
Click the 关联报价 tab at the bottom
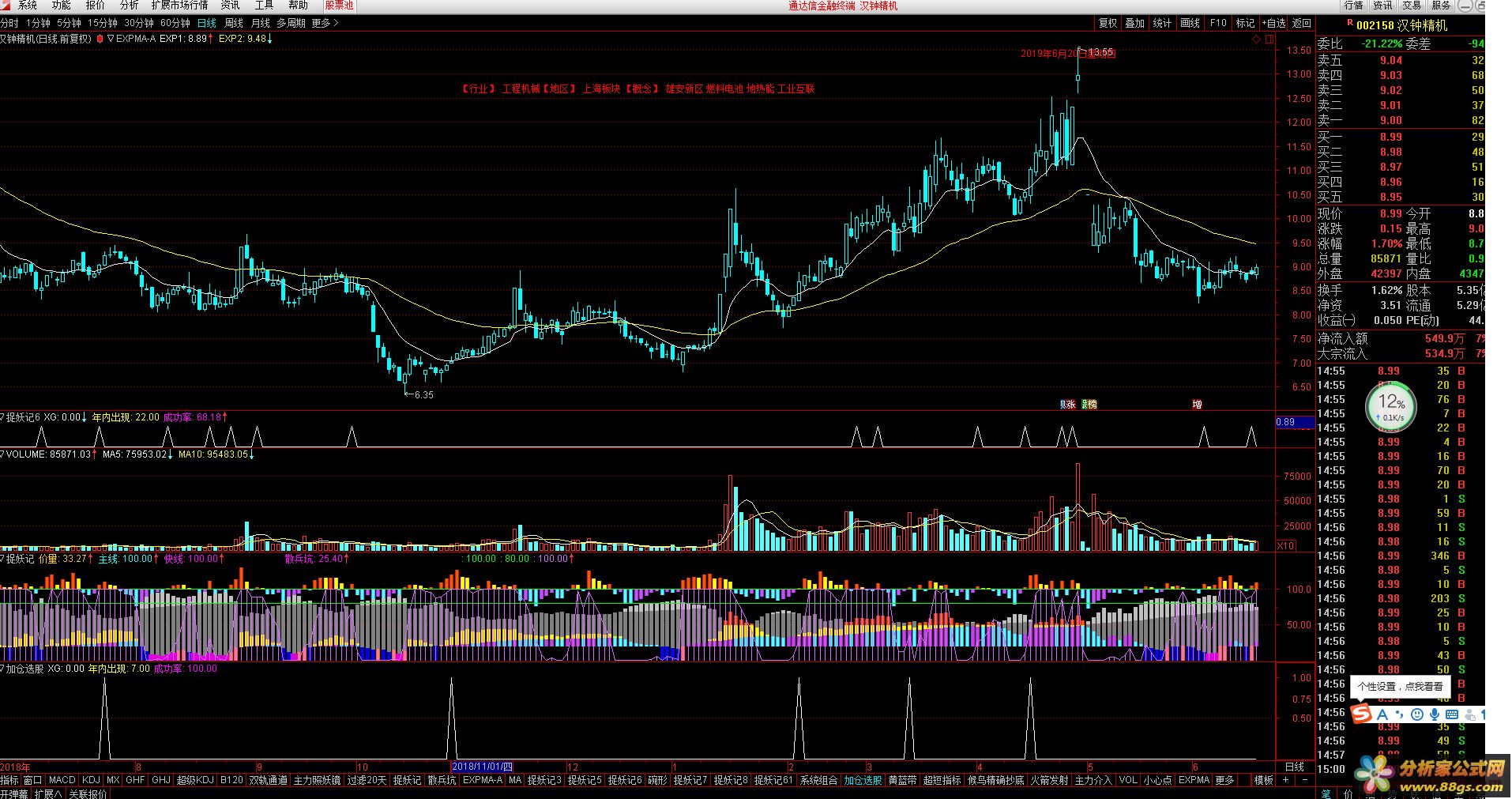88,793
